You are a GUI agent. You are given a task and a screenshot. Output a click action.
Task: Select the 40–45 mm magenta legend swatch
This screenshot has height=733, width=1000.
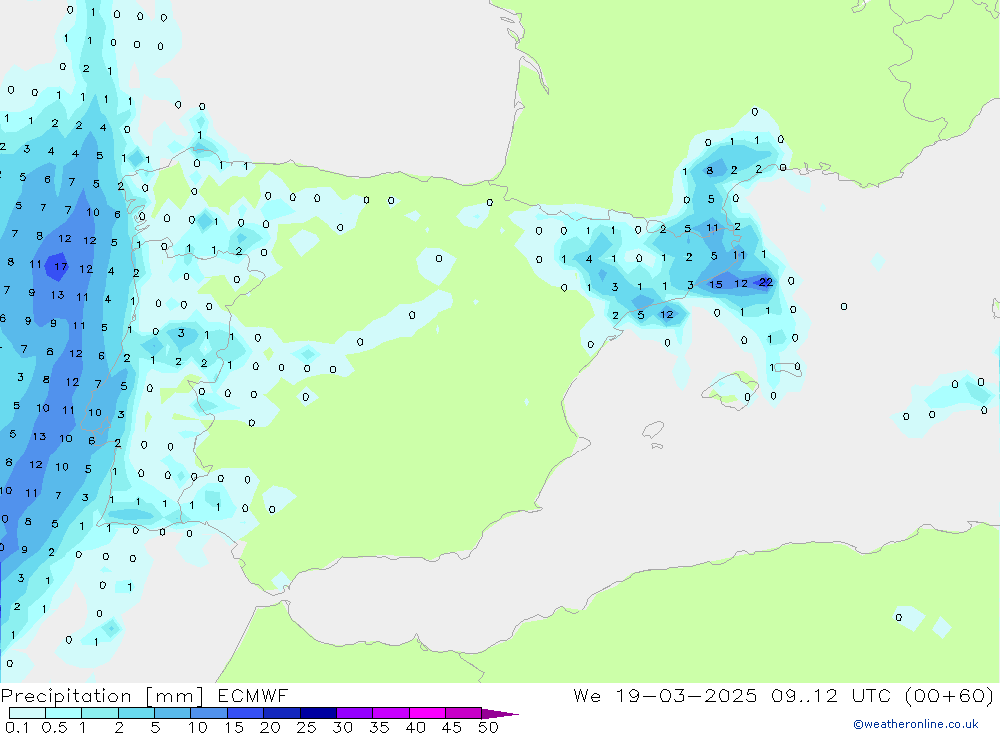427,713
